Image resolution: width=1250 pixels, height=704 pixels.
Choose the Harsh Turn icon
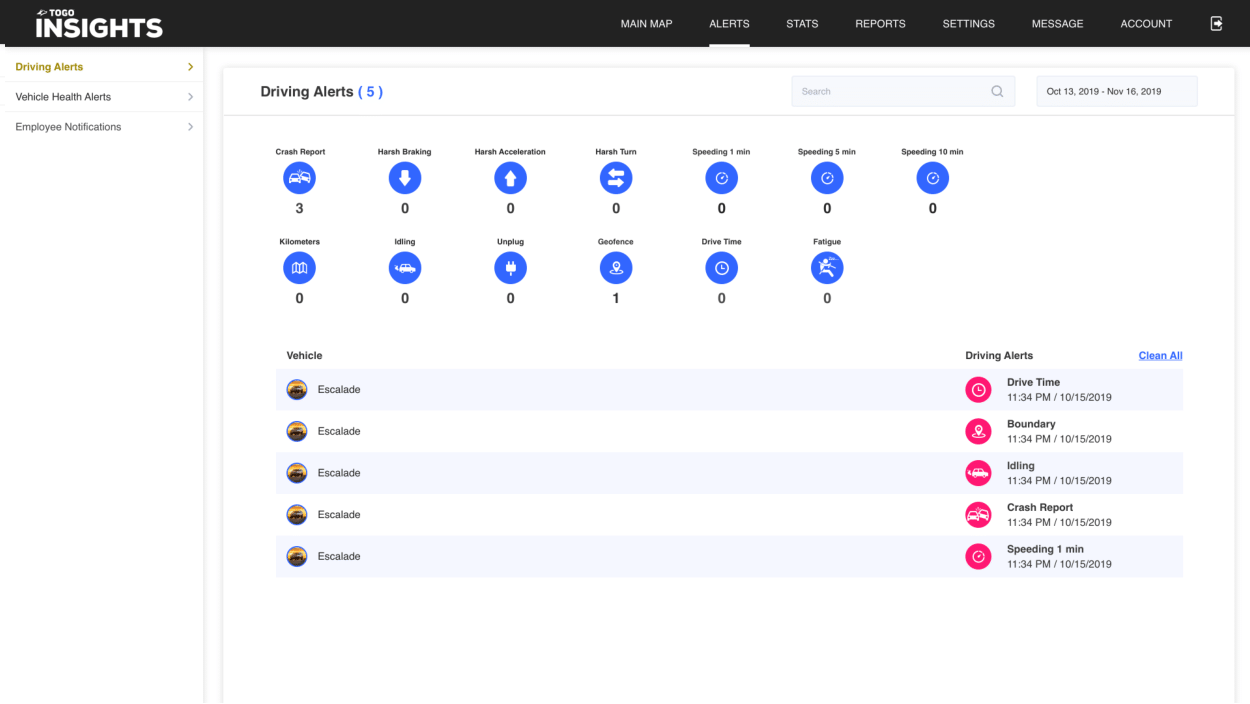click(x=616, y=178)
